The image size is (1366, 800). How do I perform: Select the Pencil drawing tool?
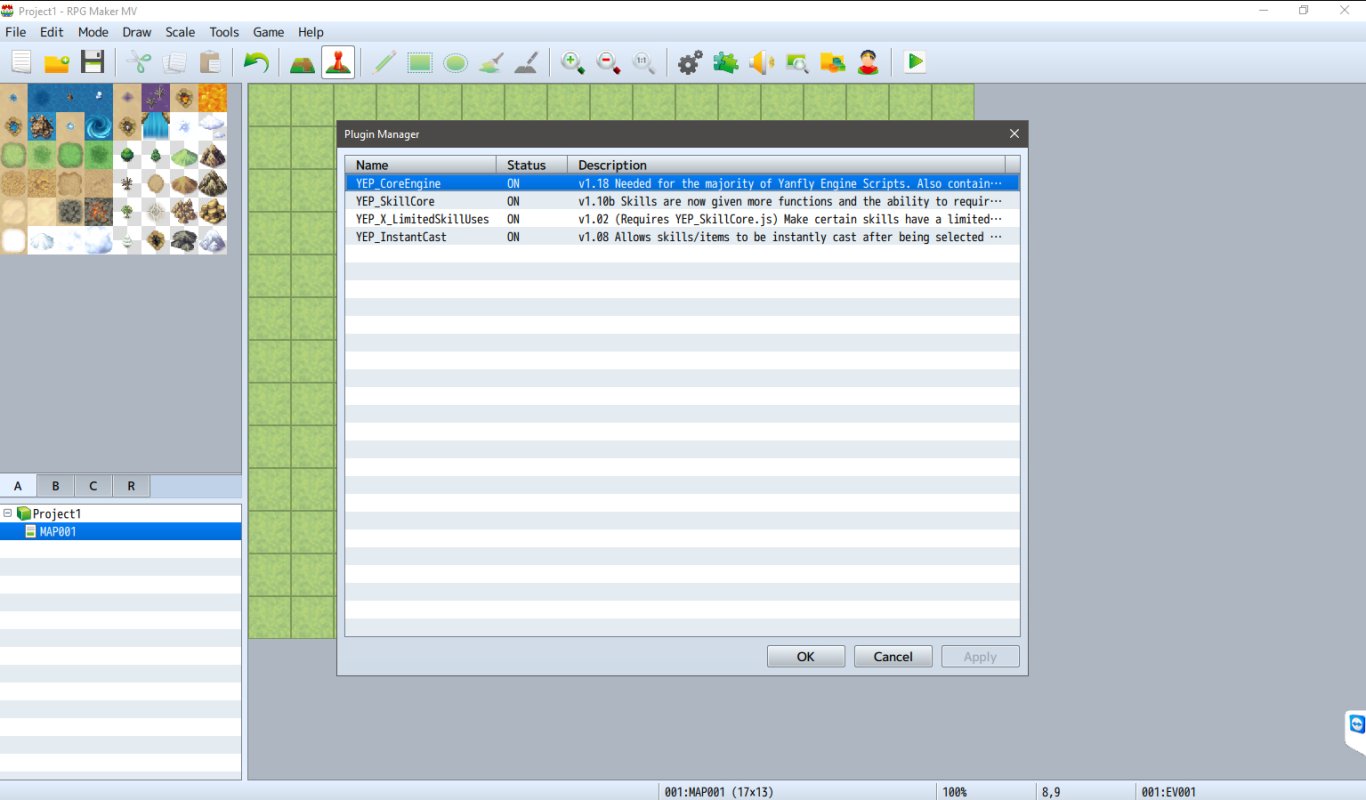pyautogui.click(x=383, y=62)
